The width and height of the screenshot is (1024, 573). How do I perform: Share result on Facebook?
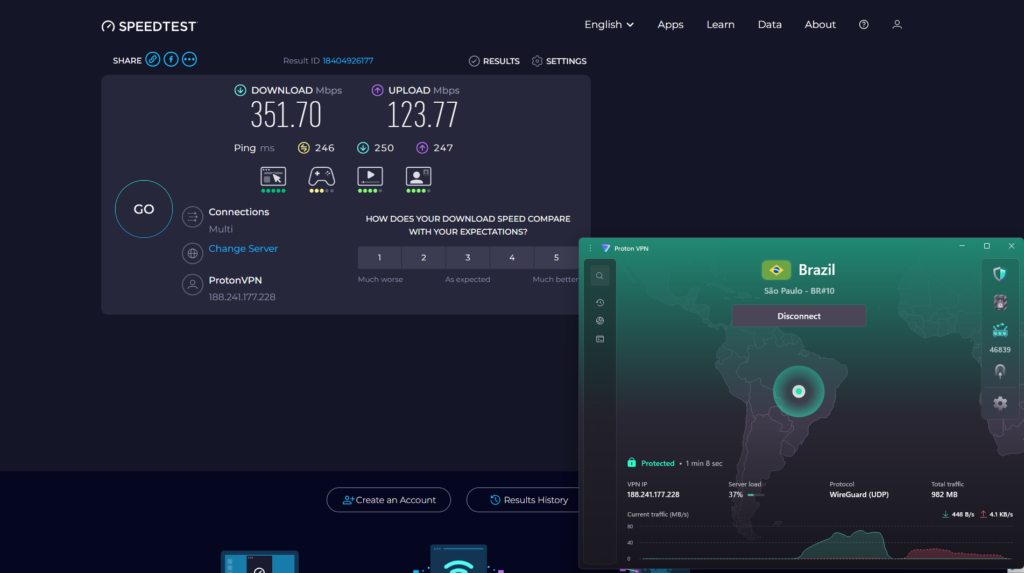click(x=171, y=59)
